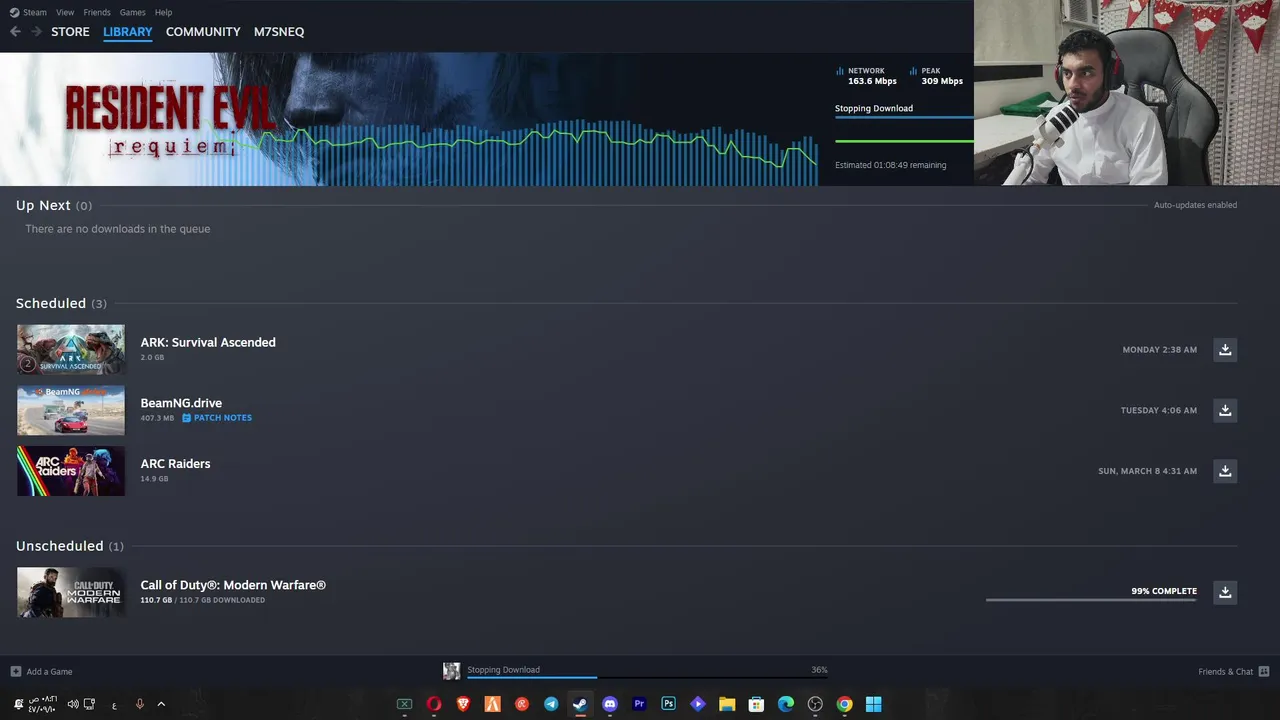Image resolution: width=1280 pixels, height=720 pixels.
Task: Open the Friends menu
Action: tap(97, 12)
